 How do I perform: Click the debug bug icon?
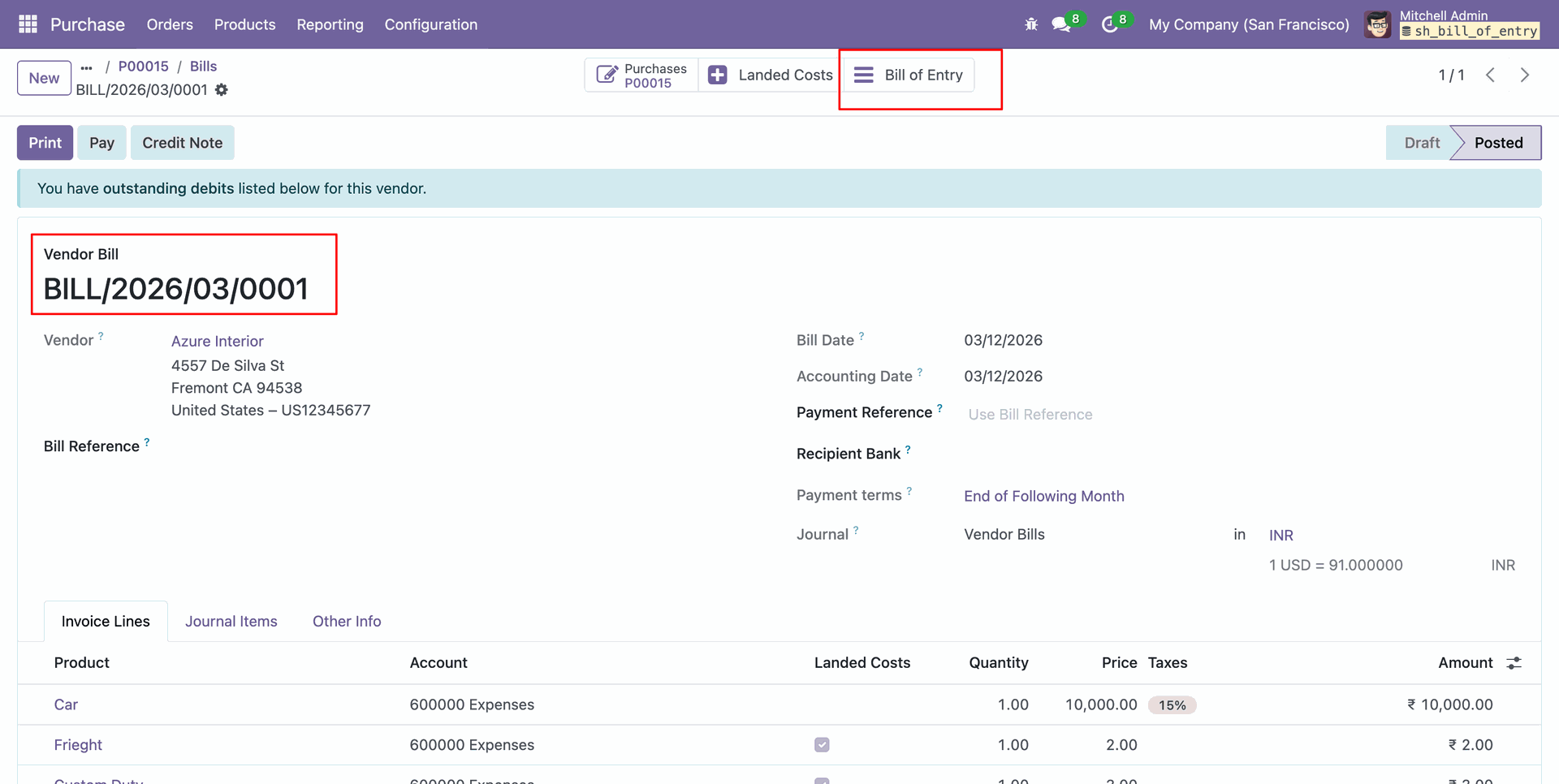[x=1031, y=24]
